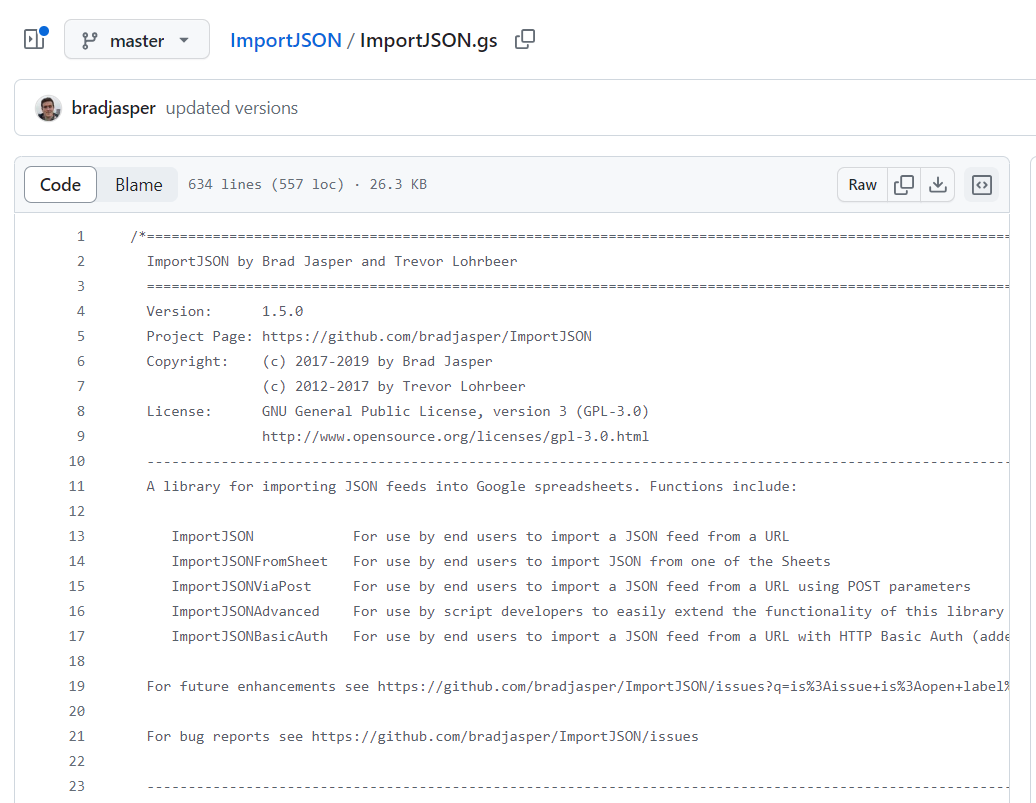Select line number 21 in the code view
The height and width of the screenshot is (803, 1036).
tap(77, 736)
